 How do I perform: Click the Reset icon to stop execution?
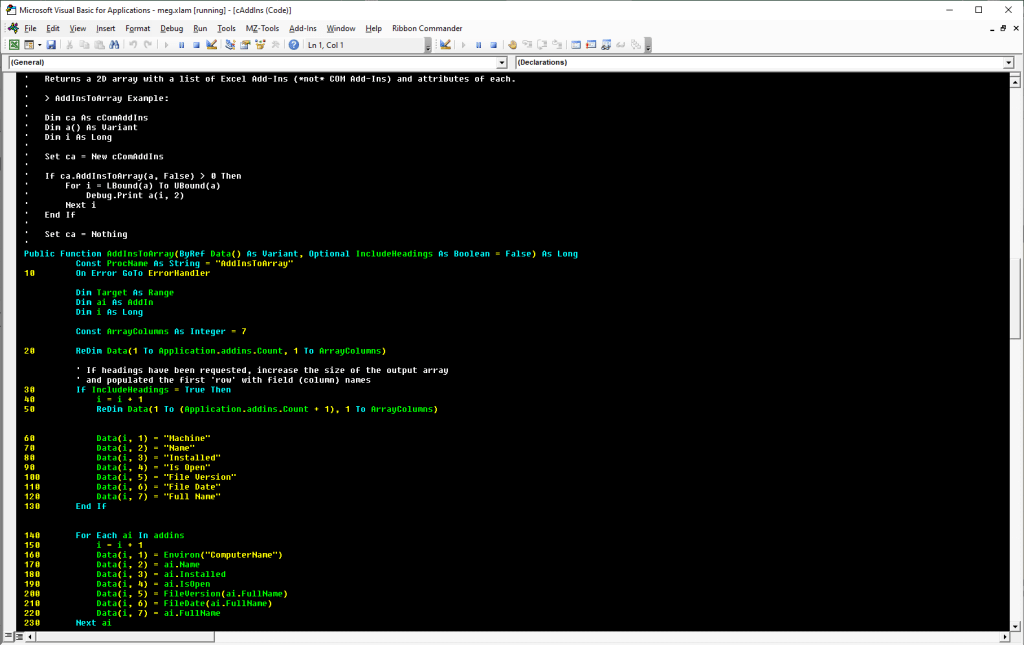[197, 46]
